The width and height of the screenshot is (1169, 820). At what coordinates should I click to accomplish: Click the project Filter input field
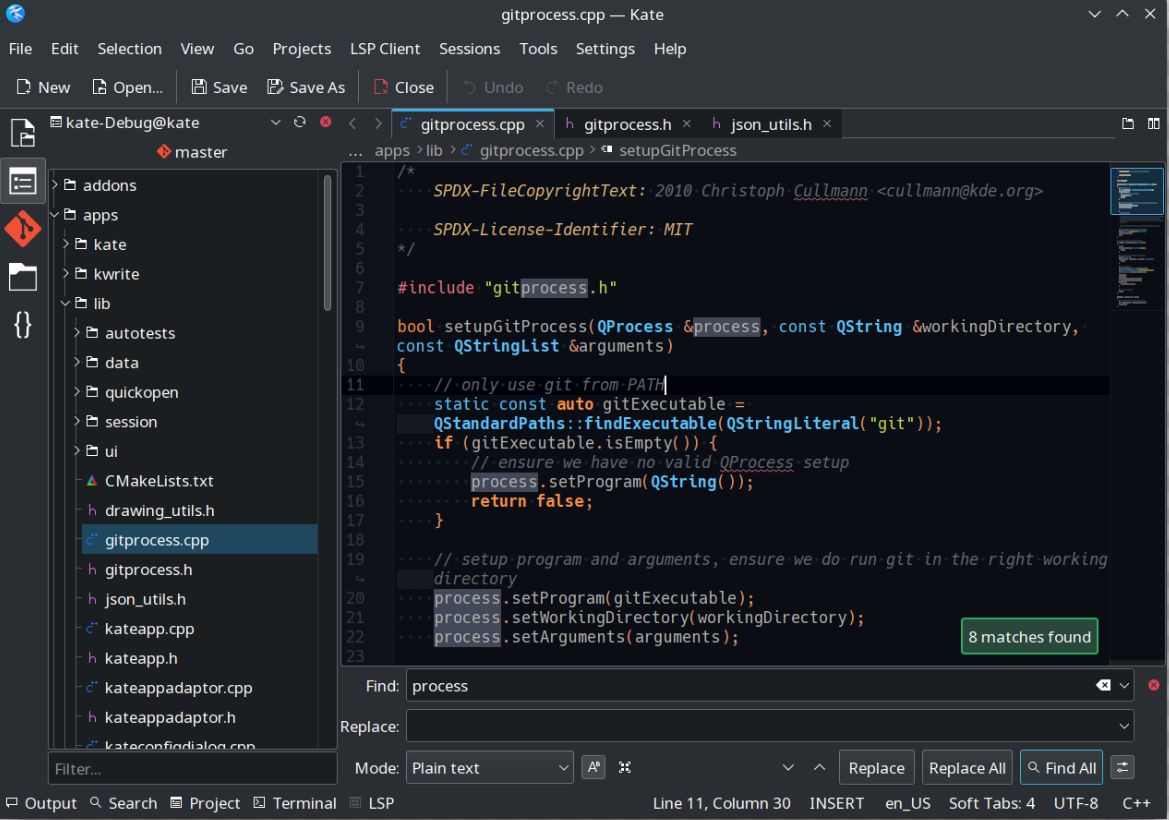[x=192, y=769]
